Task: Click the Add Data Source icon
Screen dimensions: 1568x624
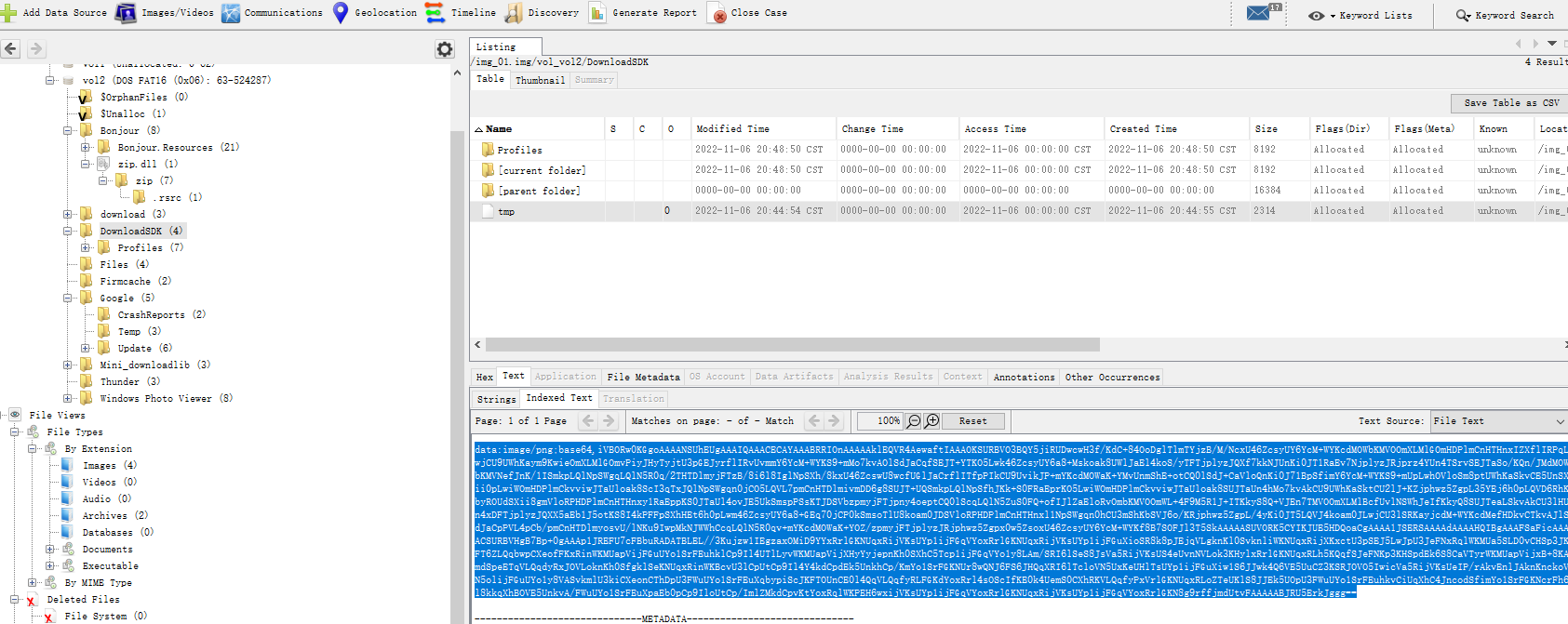Action: [9, 13]
